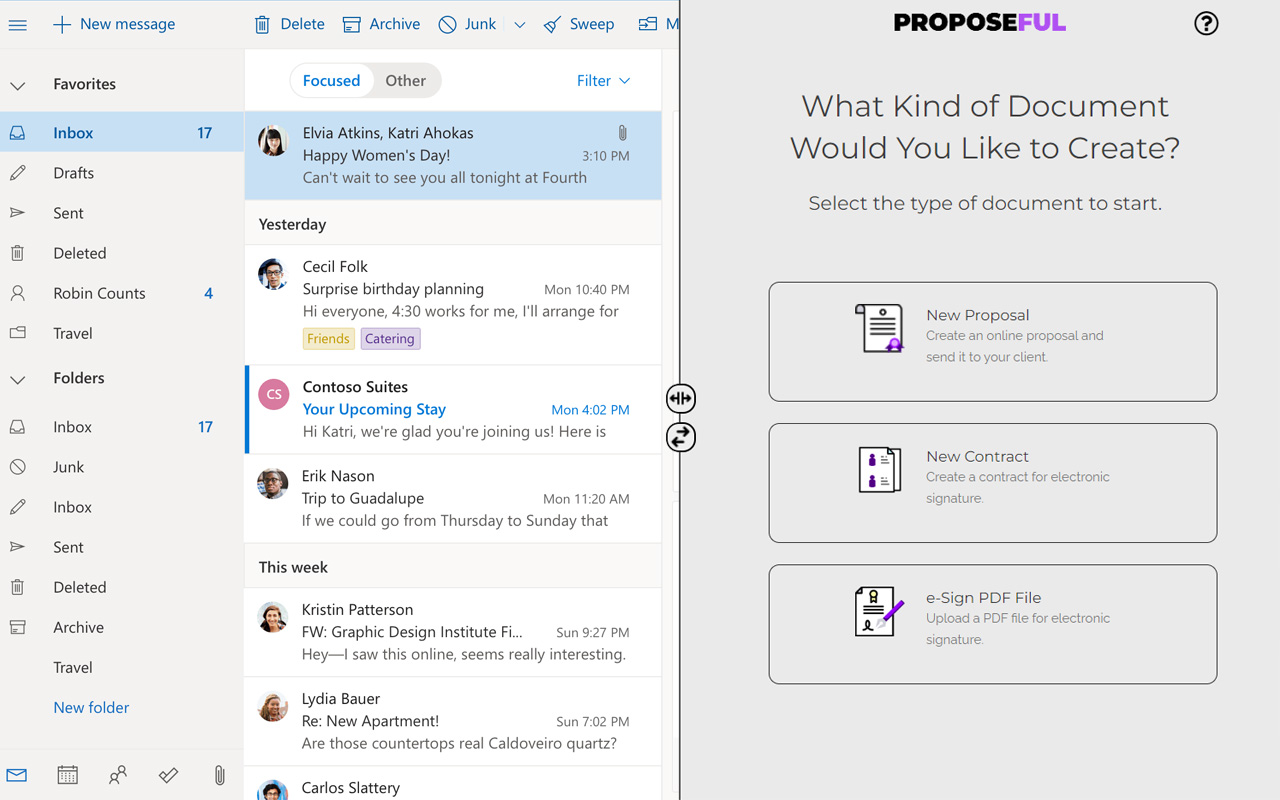Open Surprise birthday planning email
Viewport: 1280px width, 800px height.
click(x=453, y=305)
